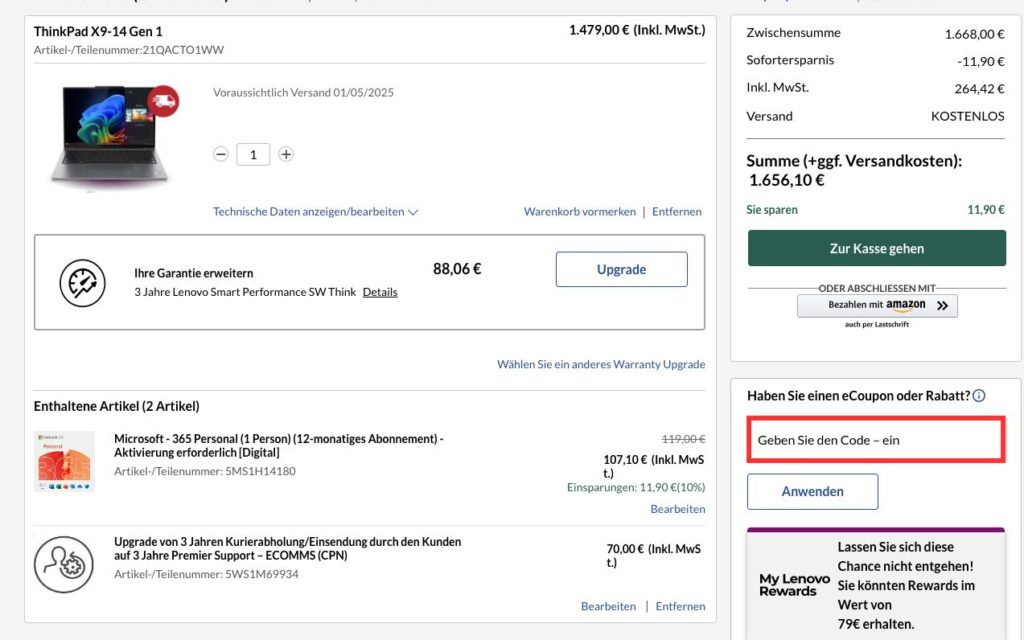
Task: Click the Premier Support service icon
Action: pyautogui.click(x=63, y=564)
